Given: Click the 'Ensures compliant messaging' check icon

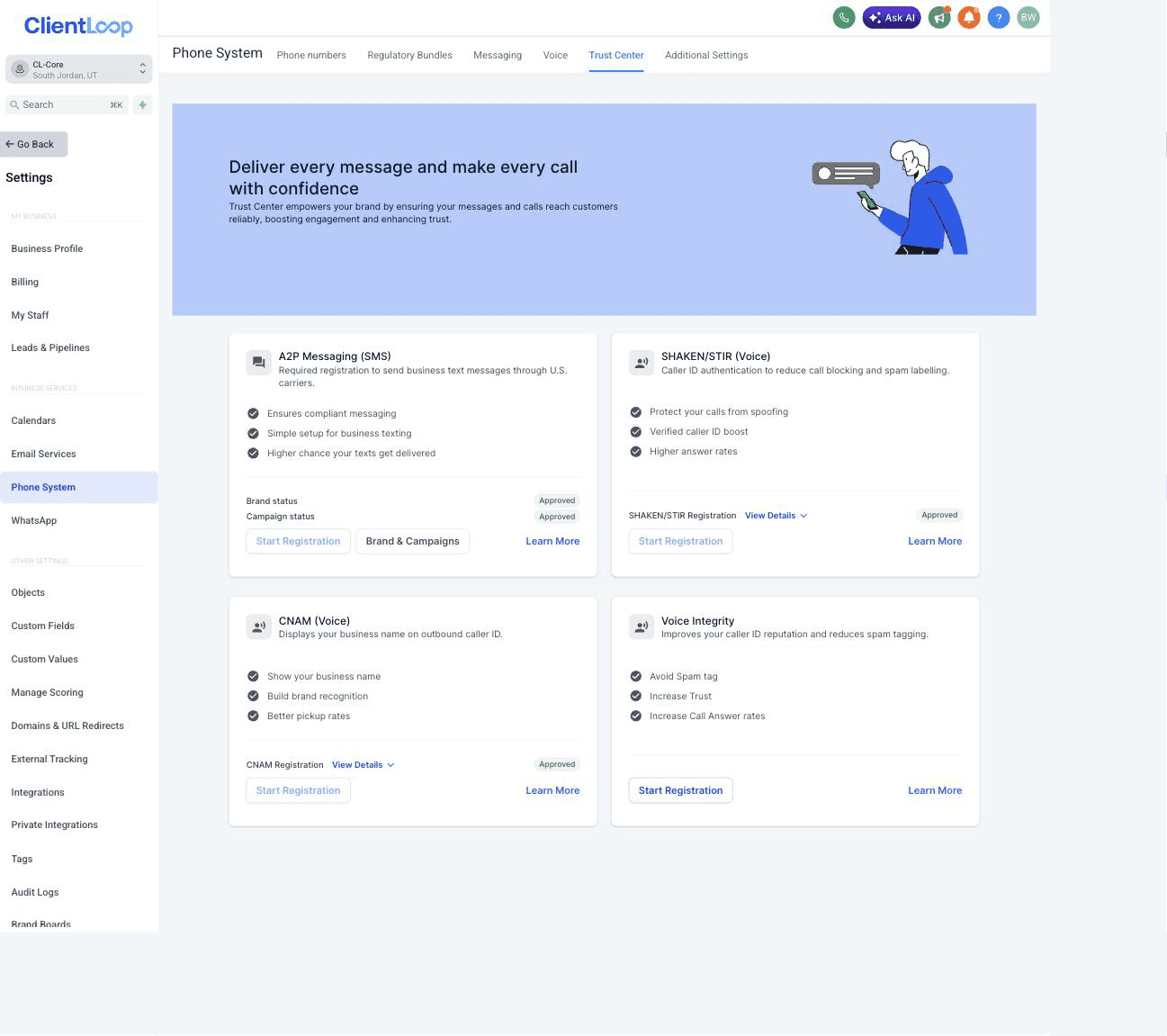Looking at the screenshot, I should (x=253, y=413).
